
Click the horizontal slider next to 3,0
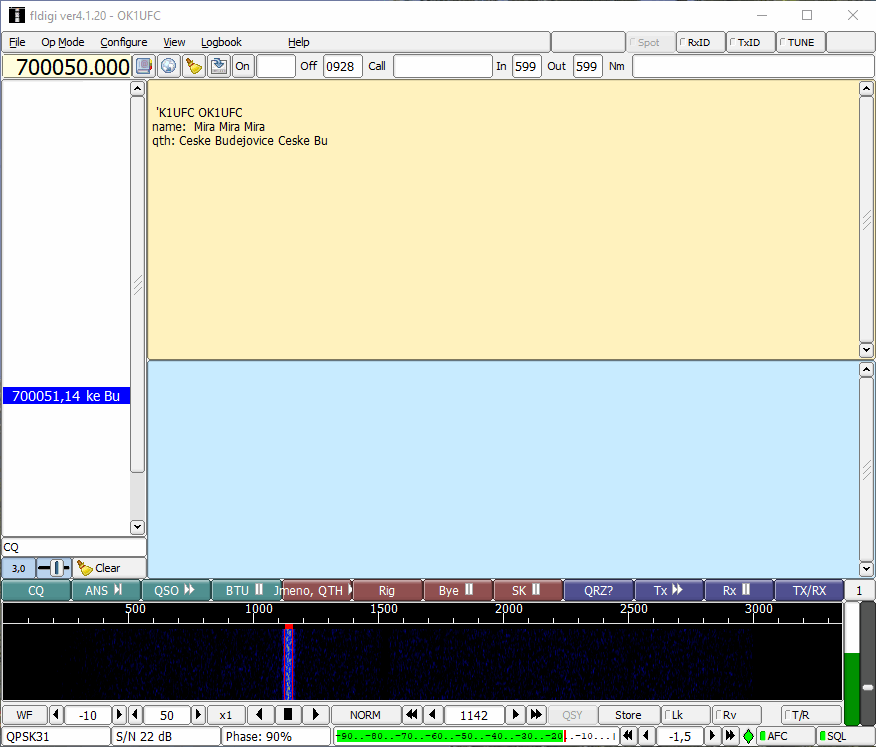point(55,568)
